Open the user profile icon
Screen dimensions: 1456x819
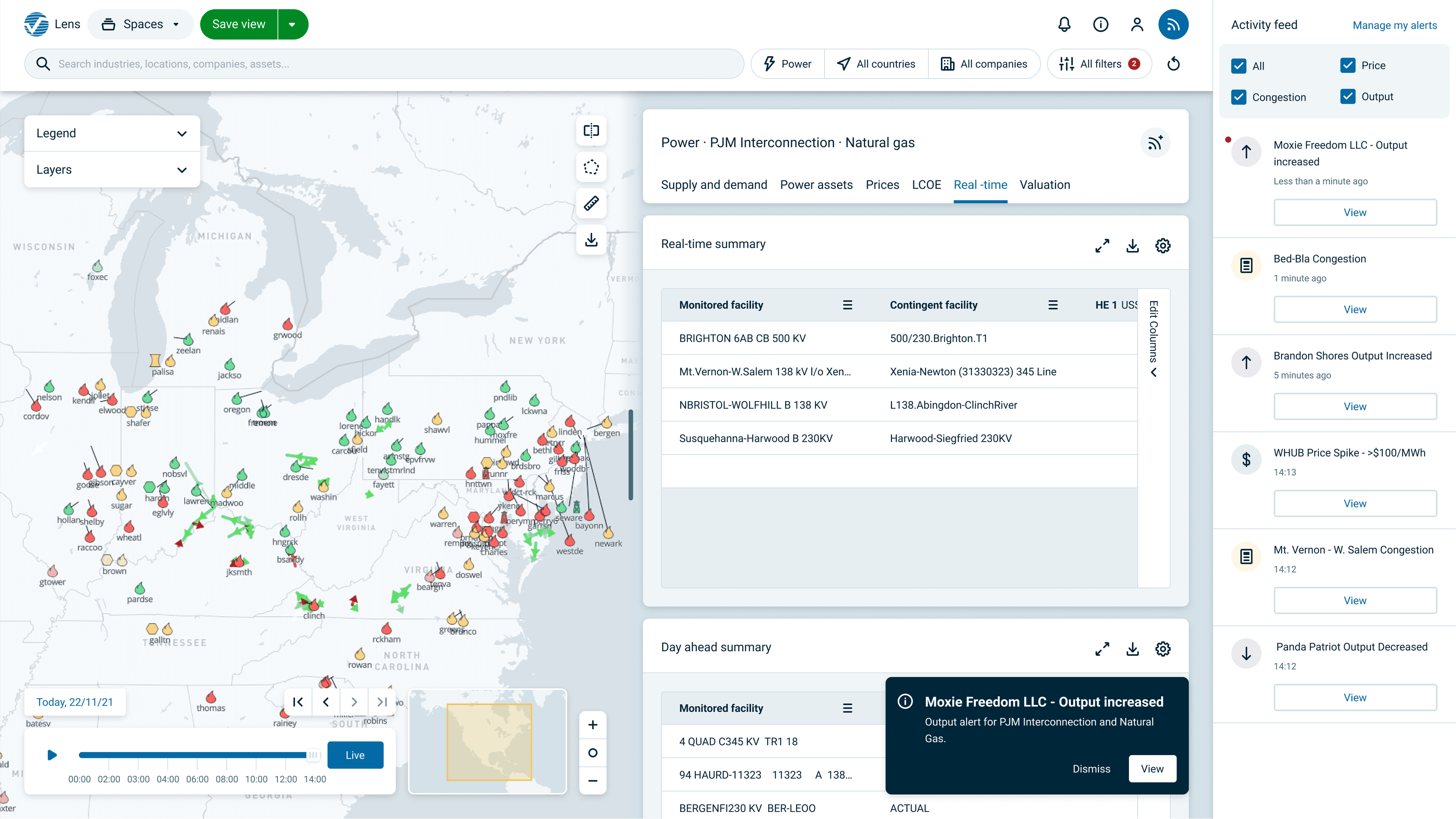[x=1137, y=24]
